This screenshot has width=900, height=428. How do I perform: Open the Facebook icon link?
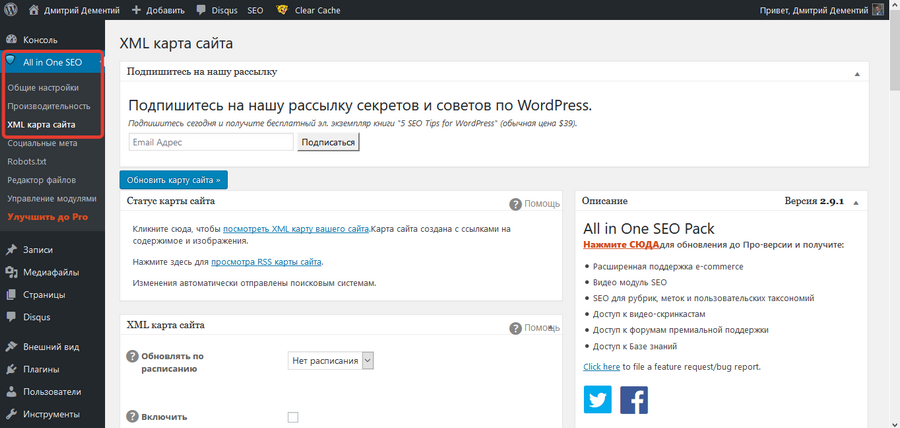pos(634,399)
